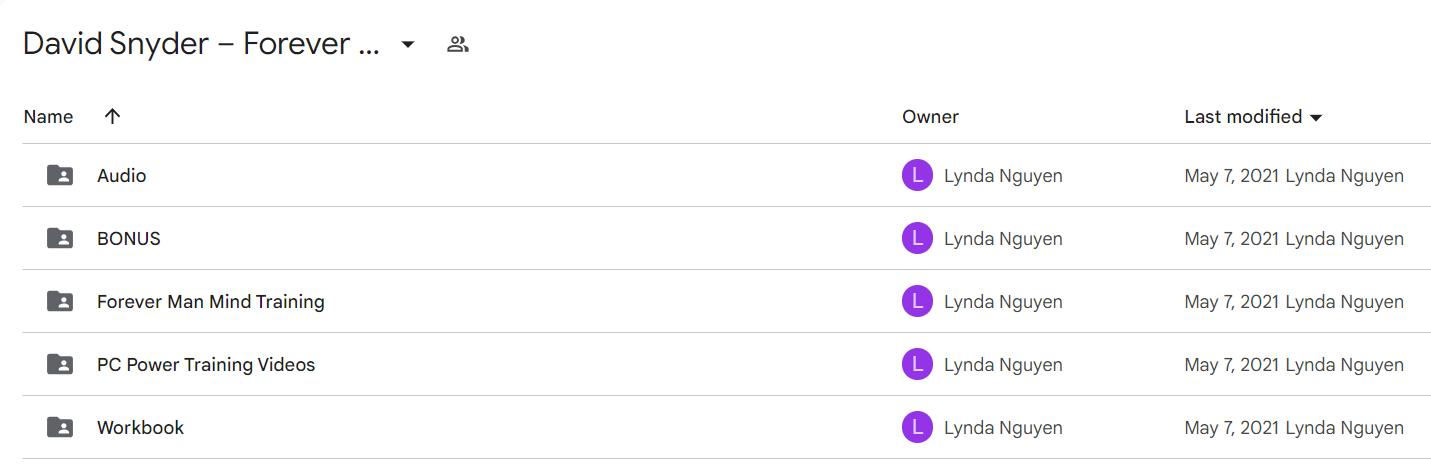Open the PC Power Training Videos folder
Screen dimensions: 1431x474
point(206,364)
